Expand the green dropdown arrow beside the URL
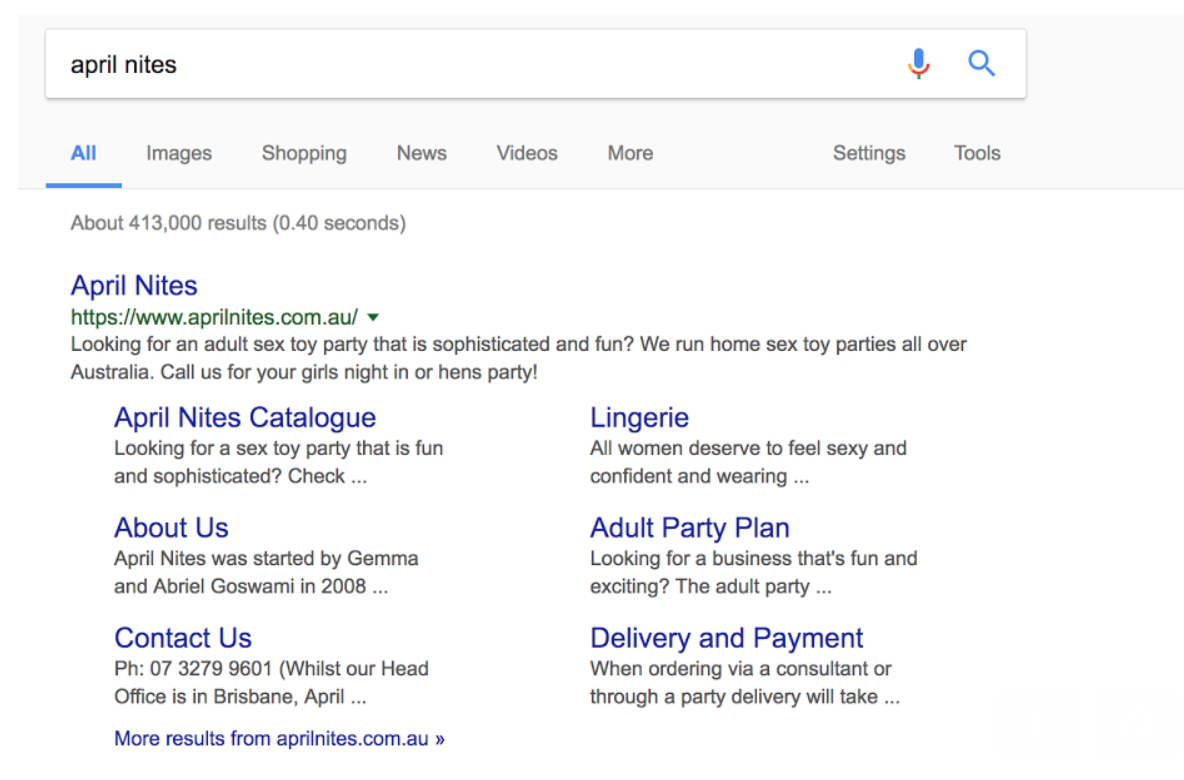Viewport: 1184px width, 780px height. 373,318
